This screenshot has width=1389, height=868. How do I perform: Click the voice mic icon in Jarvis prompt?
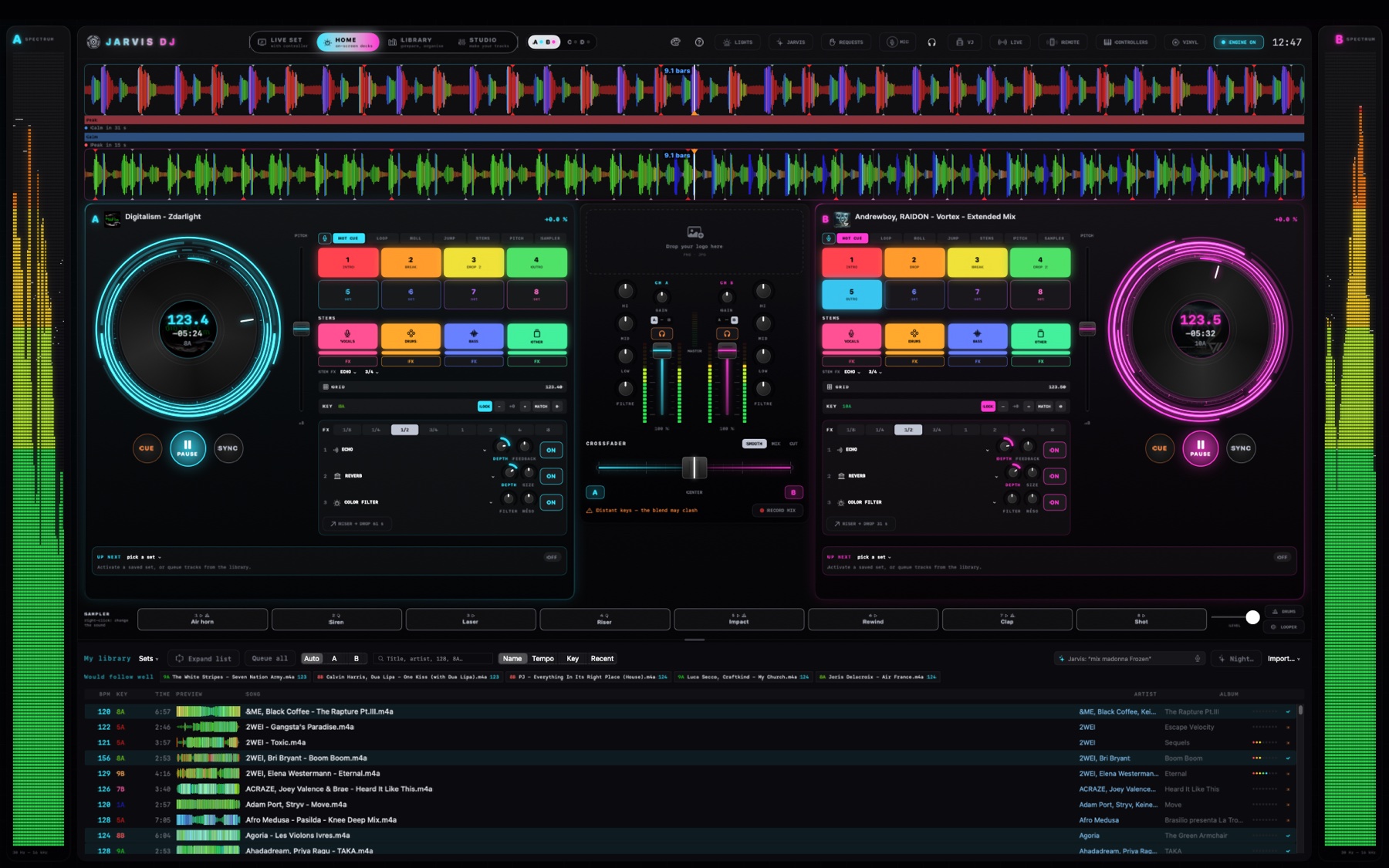1198,659
